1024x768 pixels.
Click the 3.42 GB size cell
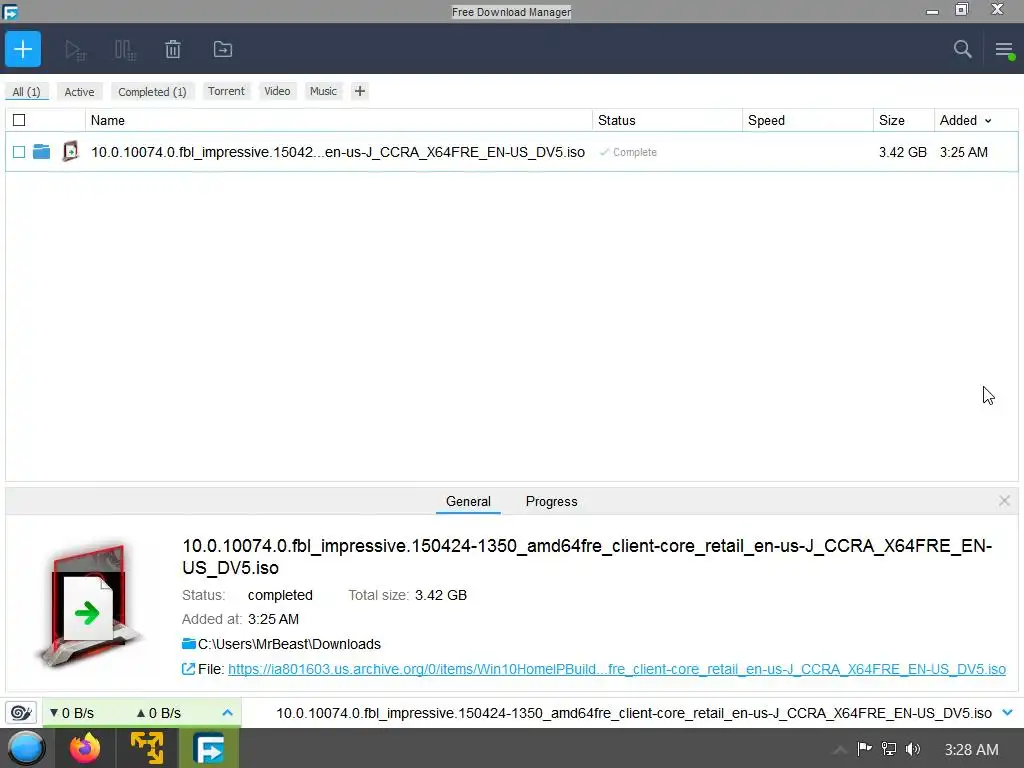tap(903, 152)
